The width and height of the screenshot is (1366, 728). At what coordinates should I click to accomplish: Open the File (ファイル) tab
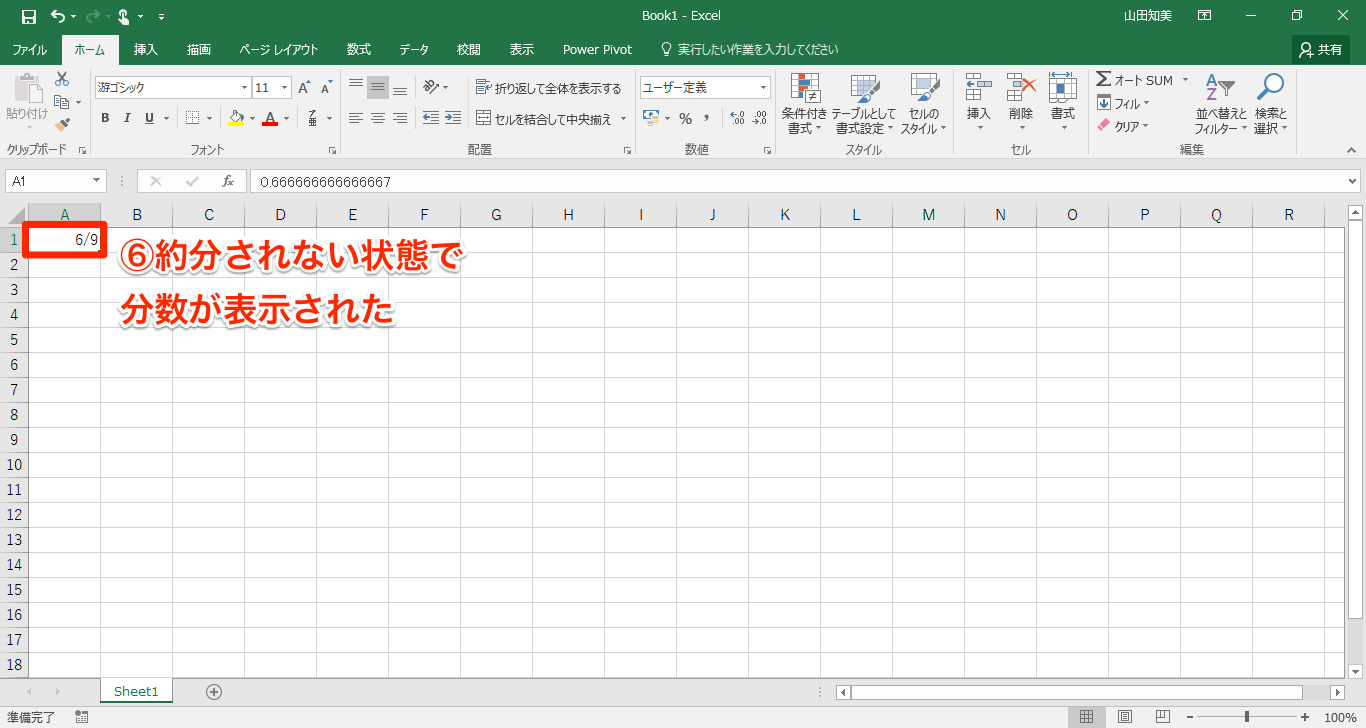(30, 49)
